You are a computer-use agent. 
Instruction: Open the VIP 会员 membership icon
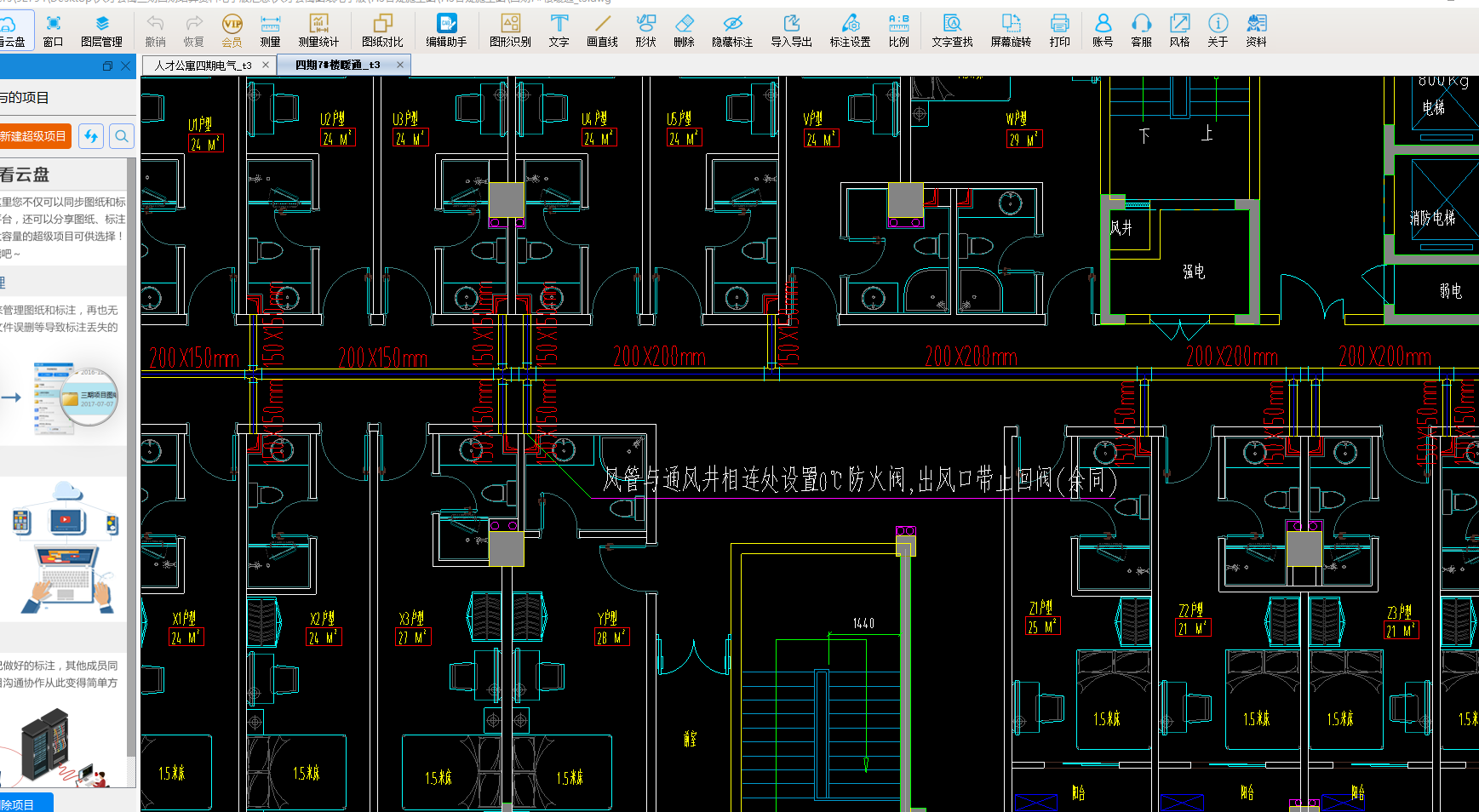(x=232, y=30)
